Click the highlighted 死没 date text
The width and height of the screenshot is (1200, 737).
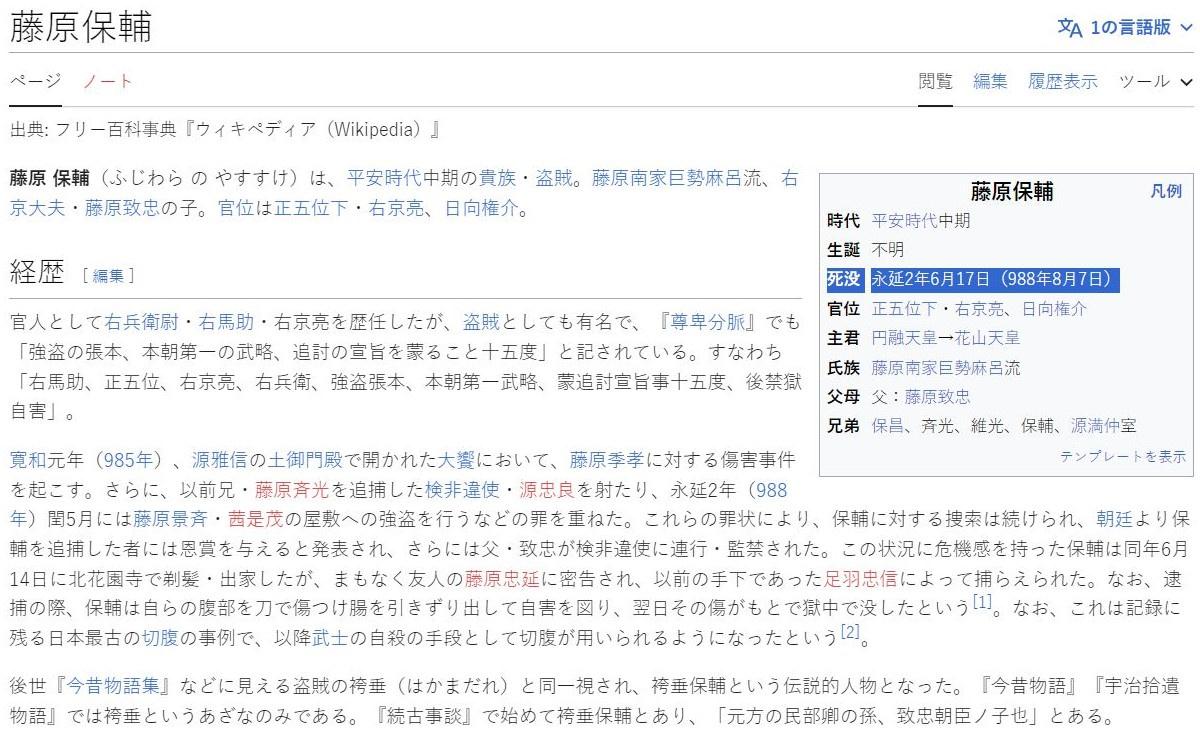click(x=993, y=279)
